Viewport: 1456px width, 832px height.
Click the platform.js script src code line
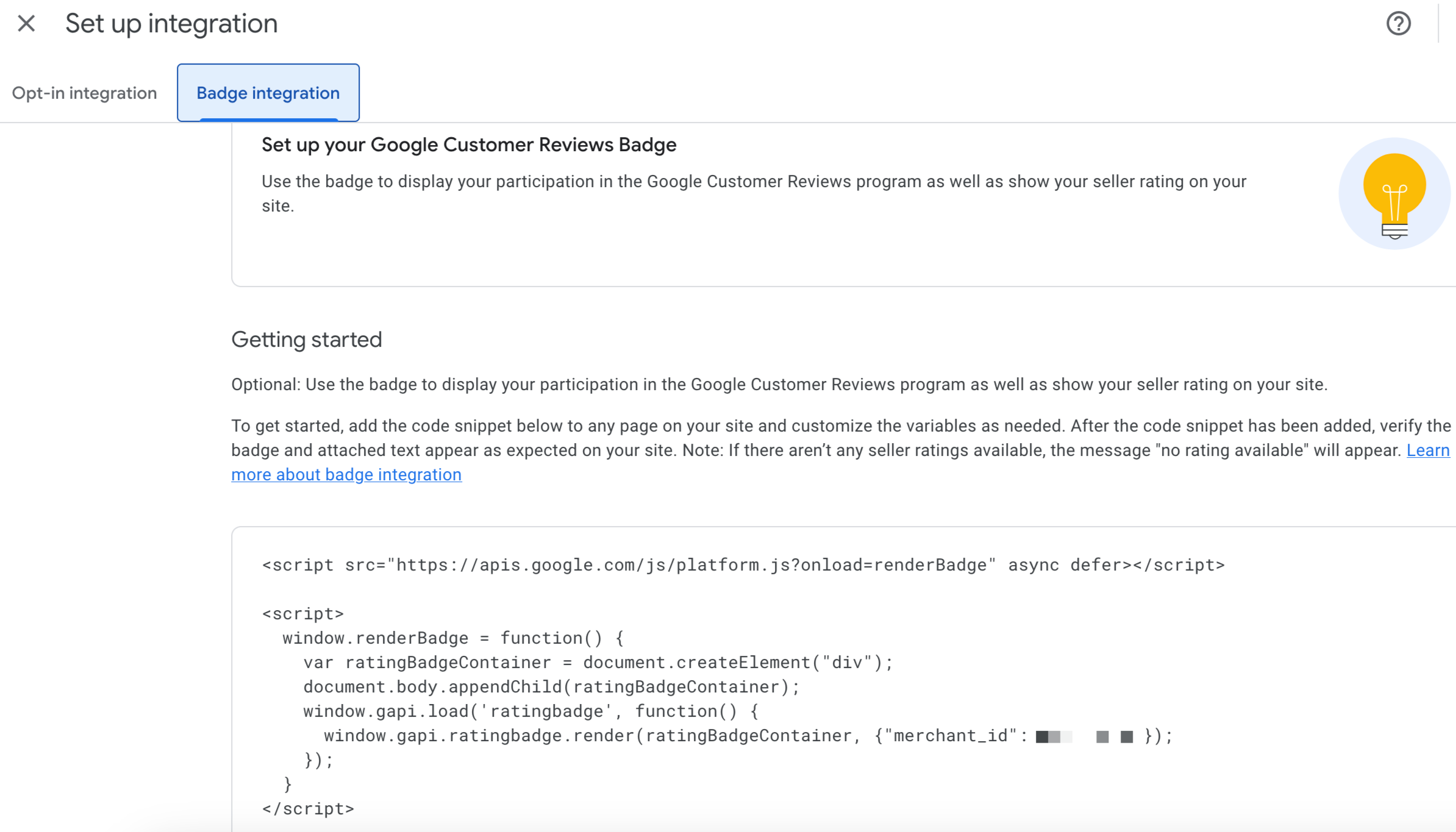pyautogui.click(x=743, y=565)
